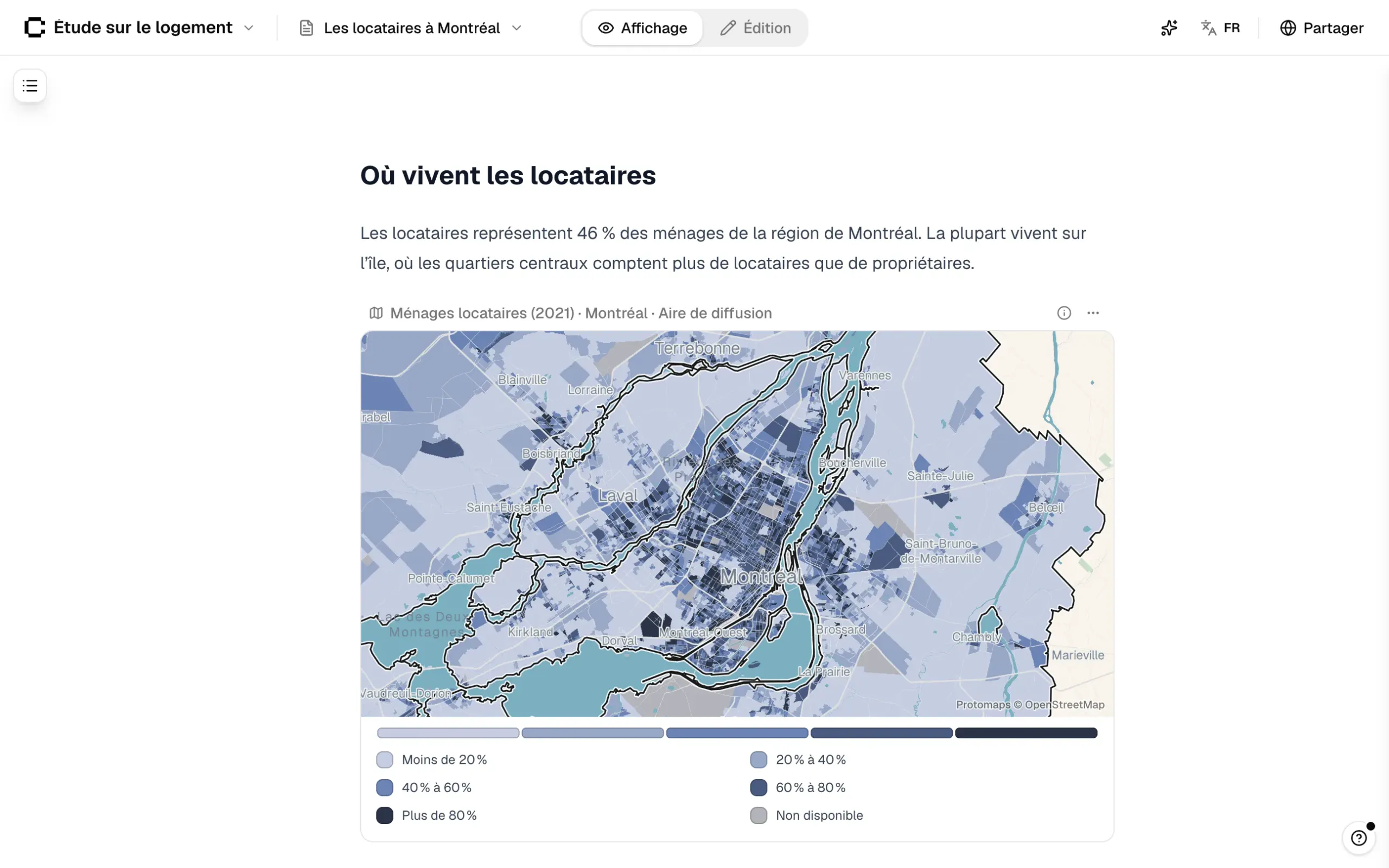Click the Où vivent les locataires heading
This screenshot has width=1389, height=868.
(x=507, y=175)
